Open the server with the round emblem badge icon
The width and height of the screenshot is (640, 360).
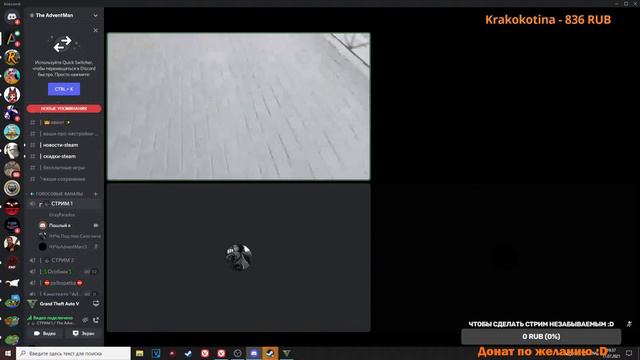click(12, 188)
